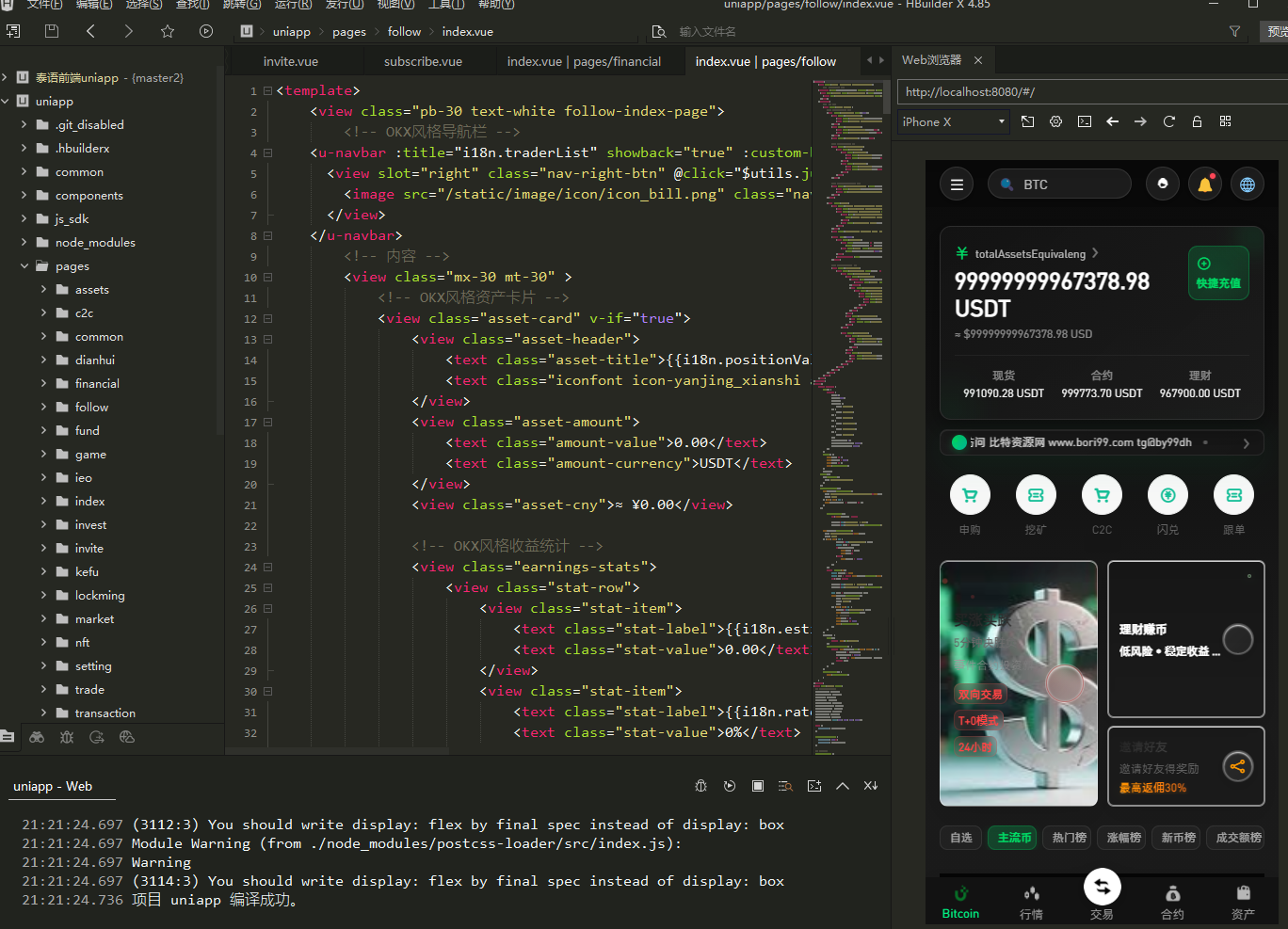Image resolution: width=1288 pixels, height=929 pixels.
Task: Select the 热门榜 filter in preview
Action: click(1069, 837)
